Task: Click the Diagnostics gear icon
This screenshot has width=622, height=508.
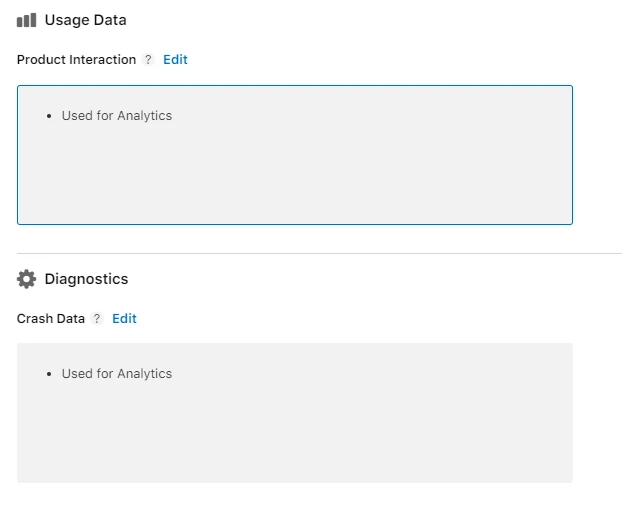Action: pyautogui.click(x=26, y=279)
